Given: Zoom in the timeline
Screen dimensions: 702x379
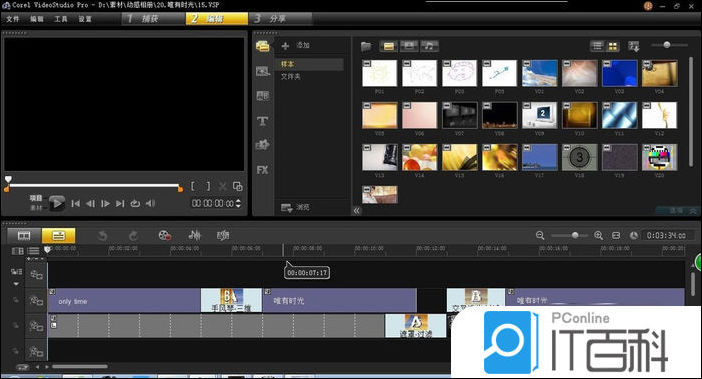Looking at the screenshot, I should 598,235.
